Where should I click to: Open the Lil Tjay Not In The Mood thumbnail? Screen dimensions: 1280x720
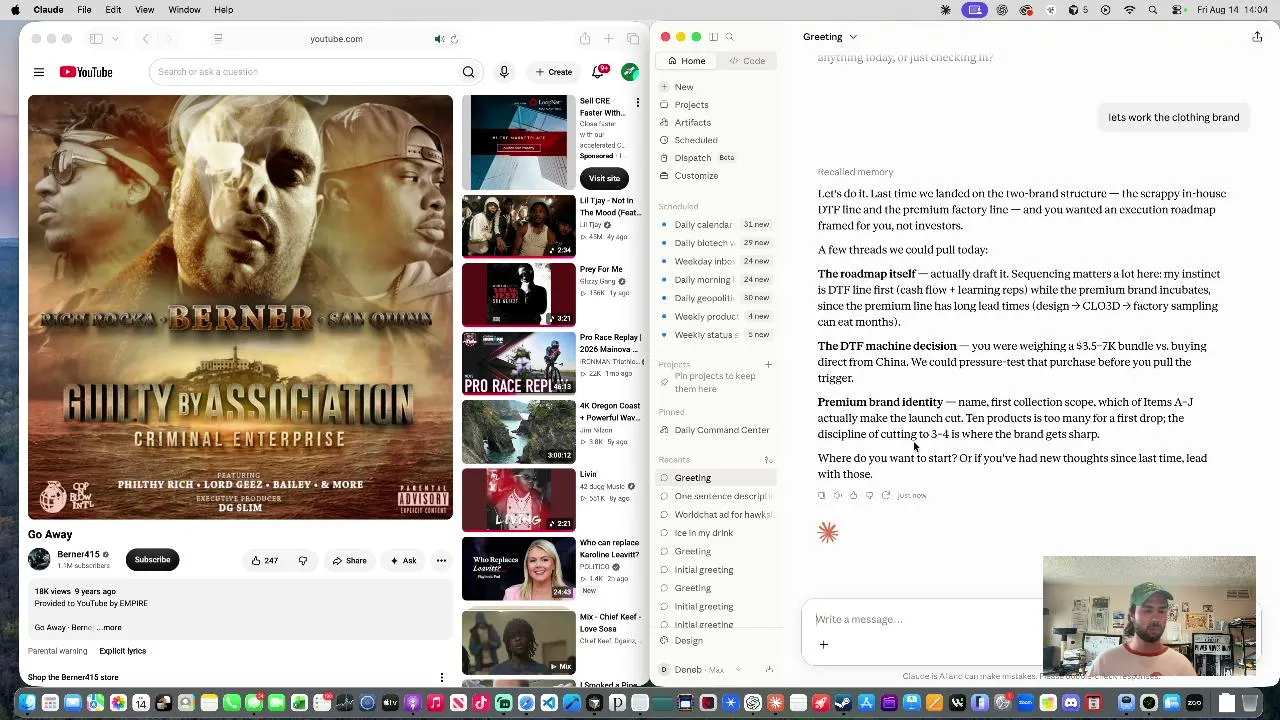(x=518, y=227)
